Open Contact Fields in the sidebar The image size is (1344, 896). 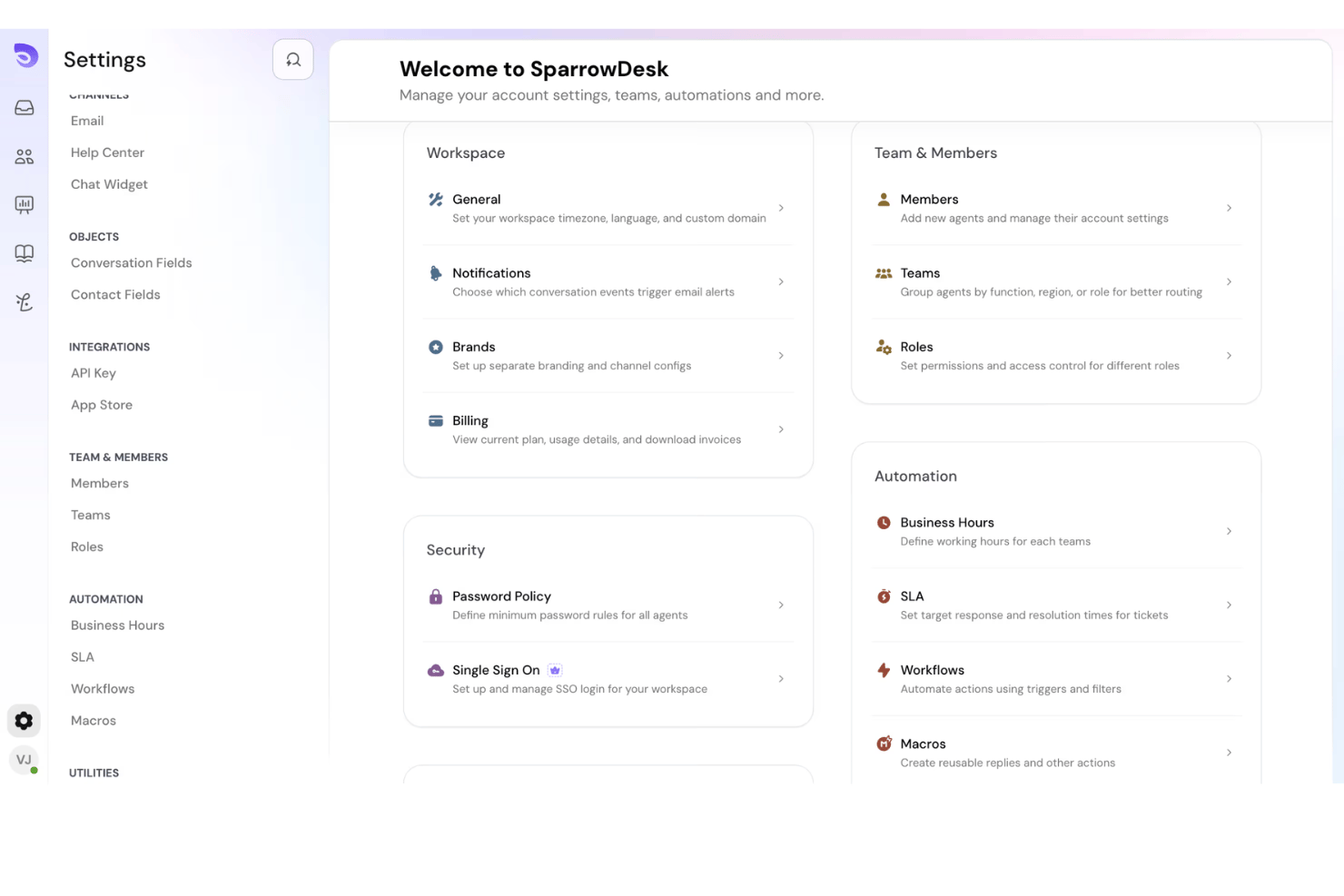coord(115,295)
